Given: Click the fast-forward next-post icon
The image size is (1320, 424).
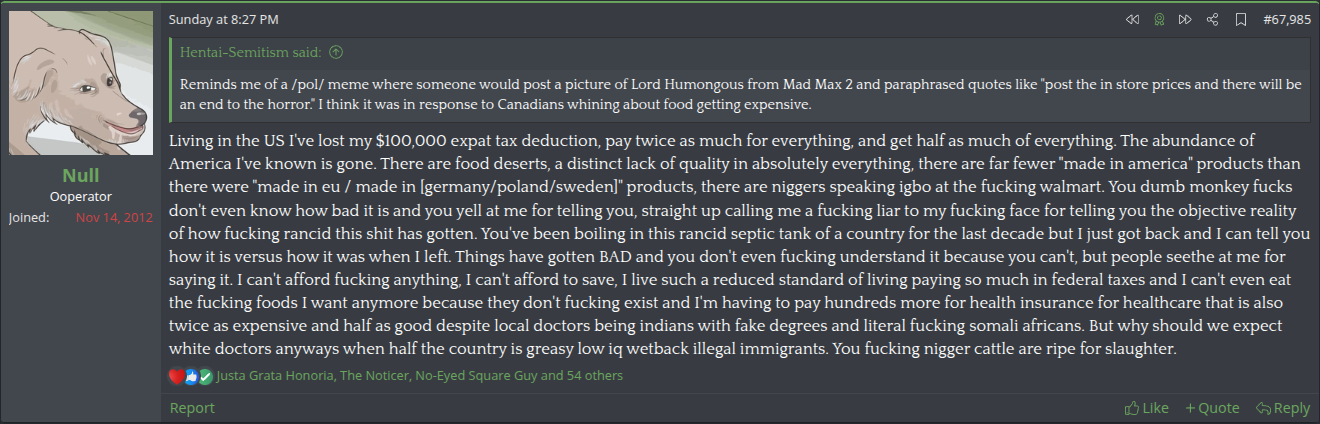Looking at the screenshot, I should tap(1185, 19).
